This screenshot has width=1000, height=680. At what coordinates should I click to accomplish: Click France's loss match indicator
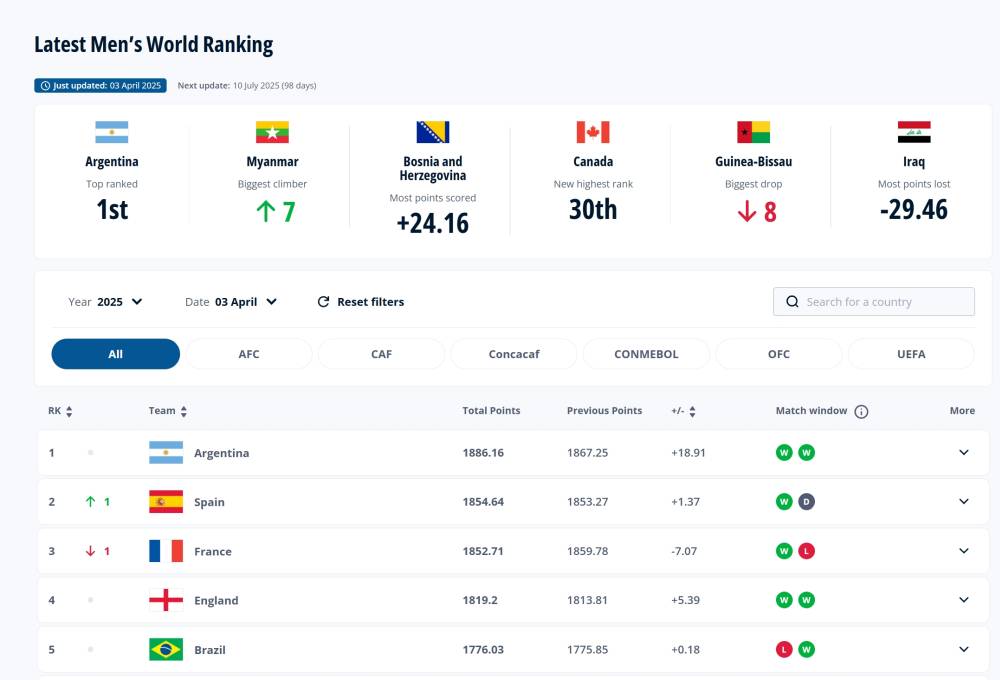[x=806, y=551]
